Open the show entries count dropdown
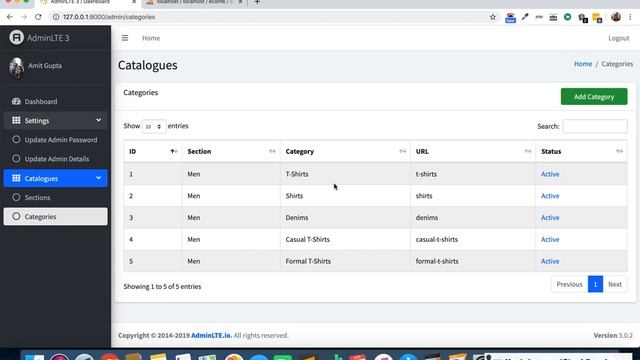The height and width of the screenshot is (360, 640). [x=154, y=127]
